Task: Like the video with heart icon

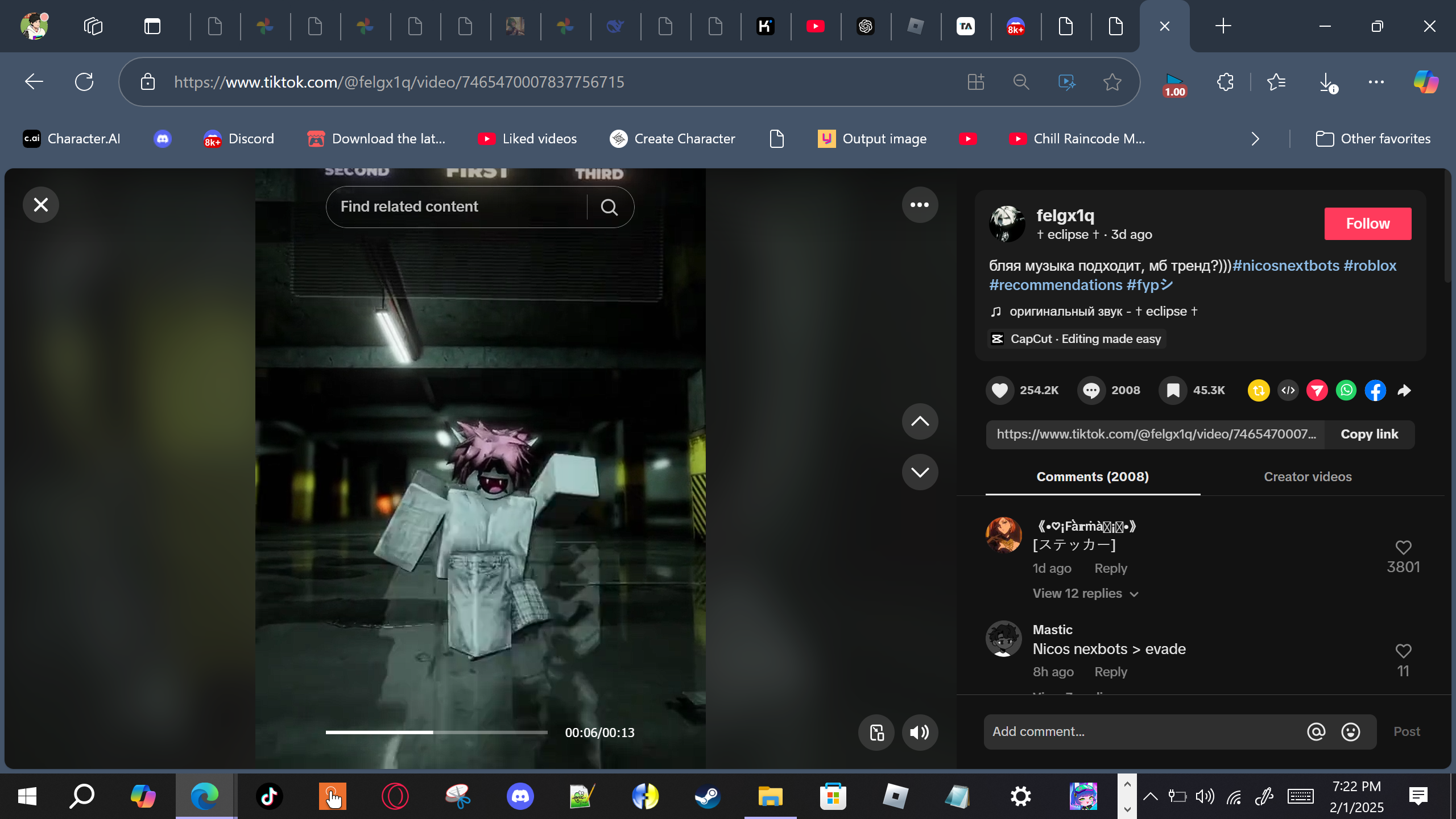Action: pos(999,390)
